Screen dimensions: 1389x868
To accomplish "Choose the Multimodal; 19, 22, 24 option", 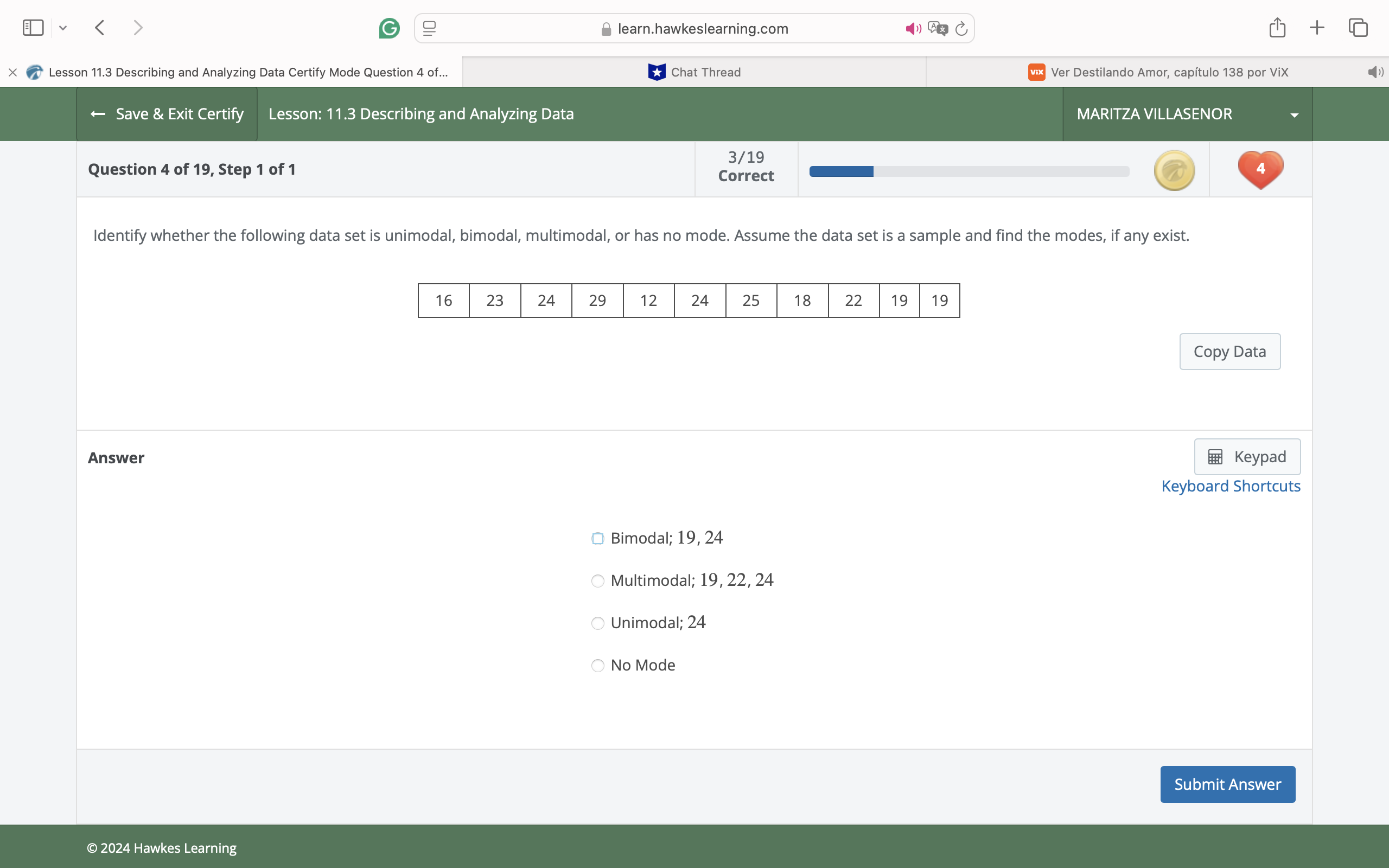I will click(597, 580).
